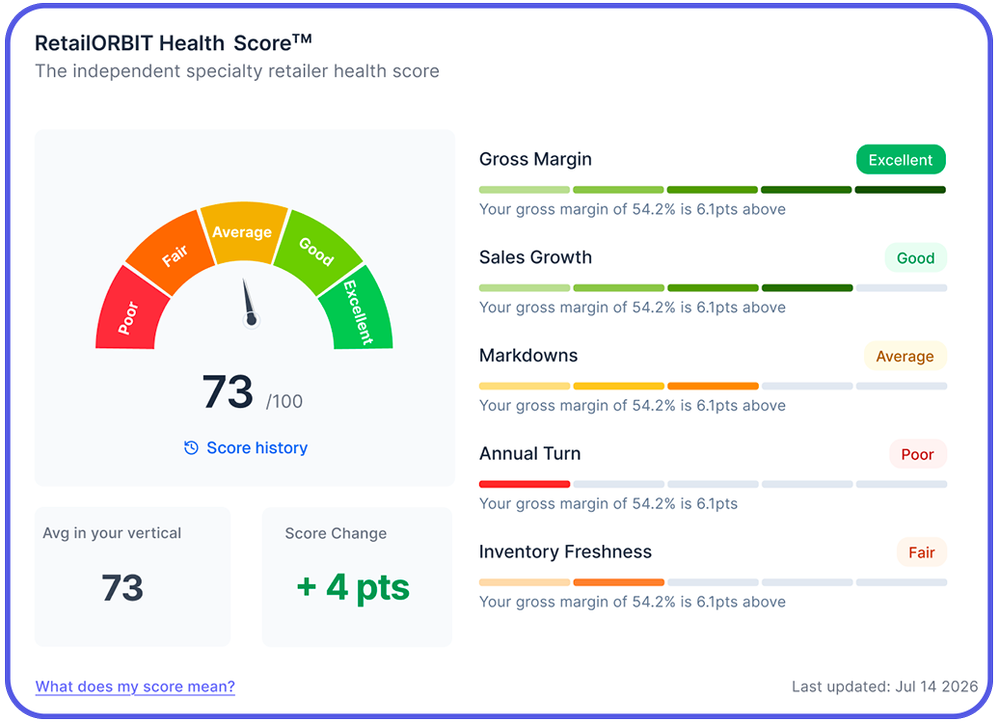Click the 'Gross Margin' heading
This screenshot has width=1000, height=723.
[x=536, y=159]
